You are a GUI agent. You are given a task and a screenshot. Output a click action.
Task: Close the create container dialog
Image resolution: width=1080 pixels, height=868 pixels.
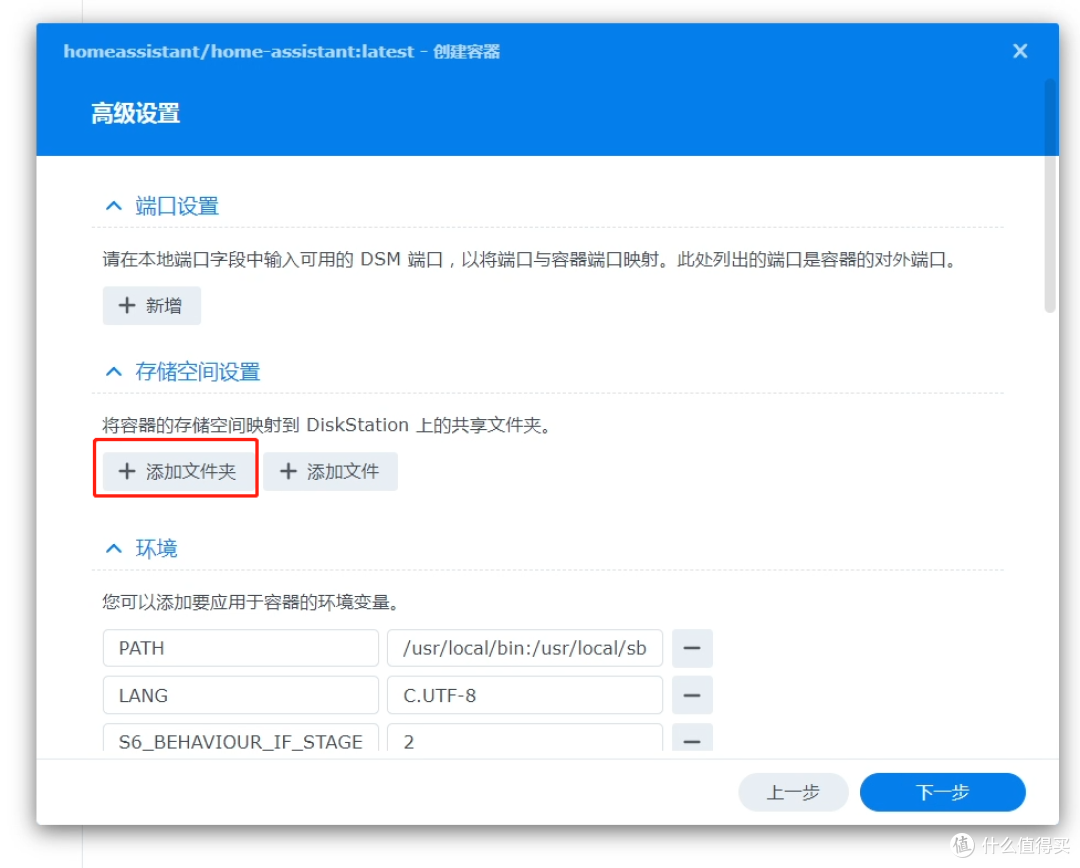[x=1019, y=51]
